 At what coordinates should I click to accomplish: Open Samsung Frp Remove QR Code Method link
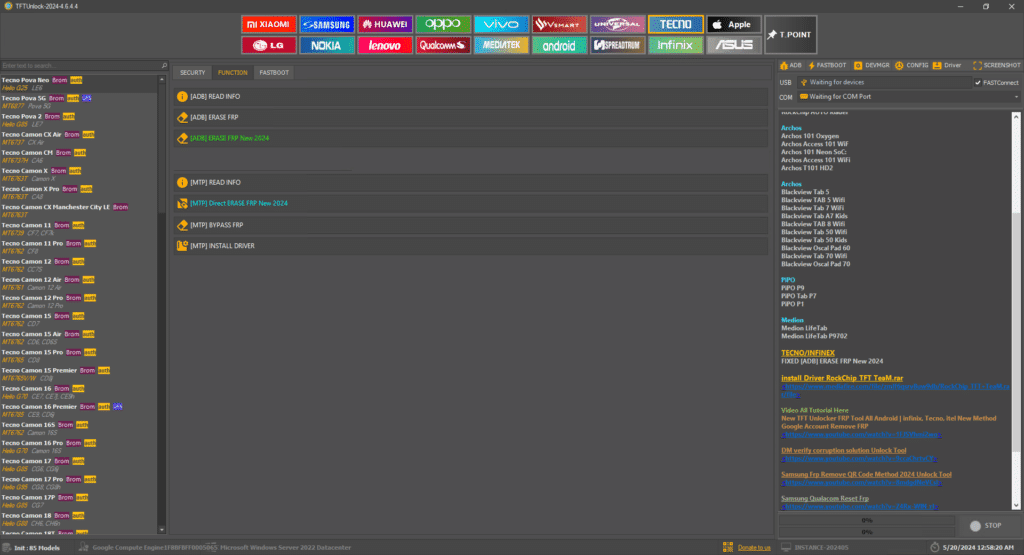(x=866, y=475)
